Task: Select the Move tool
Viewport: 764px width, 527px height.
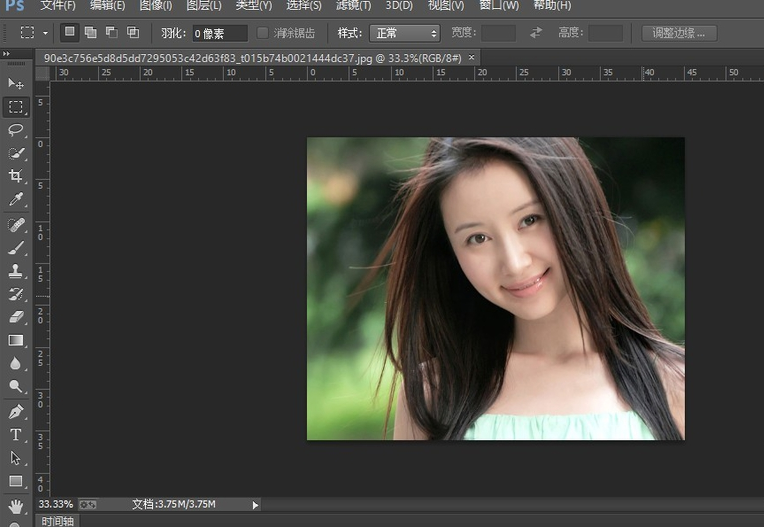Action: [x=16, y=82]
